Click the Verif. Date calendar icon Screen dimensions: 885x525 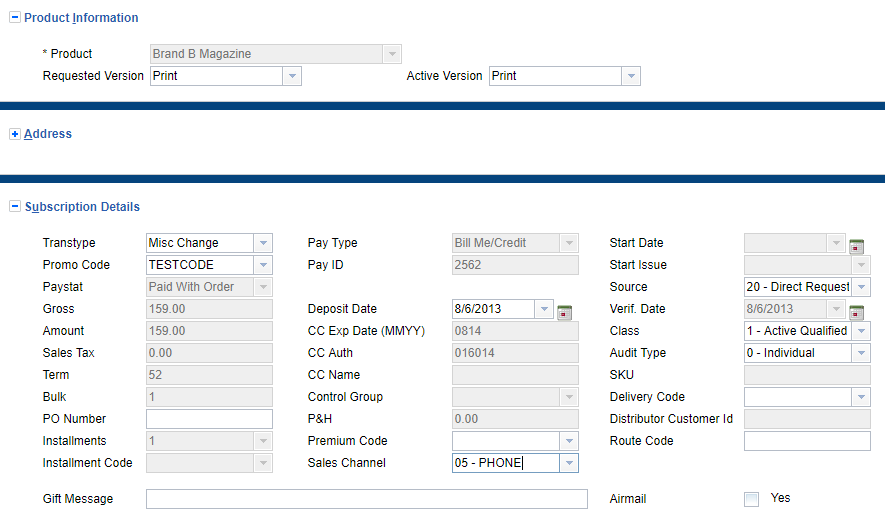coord(856,312)
